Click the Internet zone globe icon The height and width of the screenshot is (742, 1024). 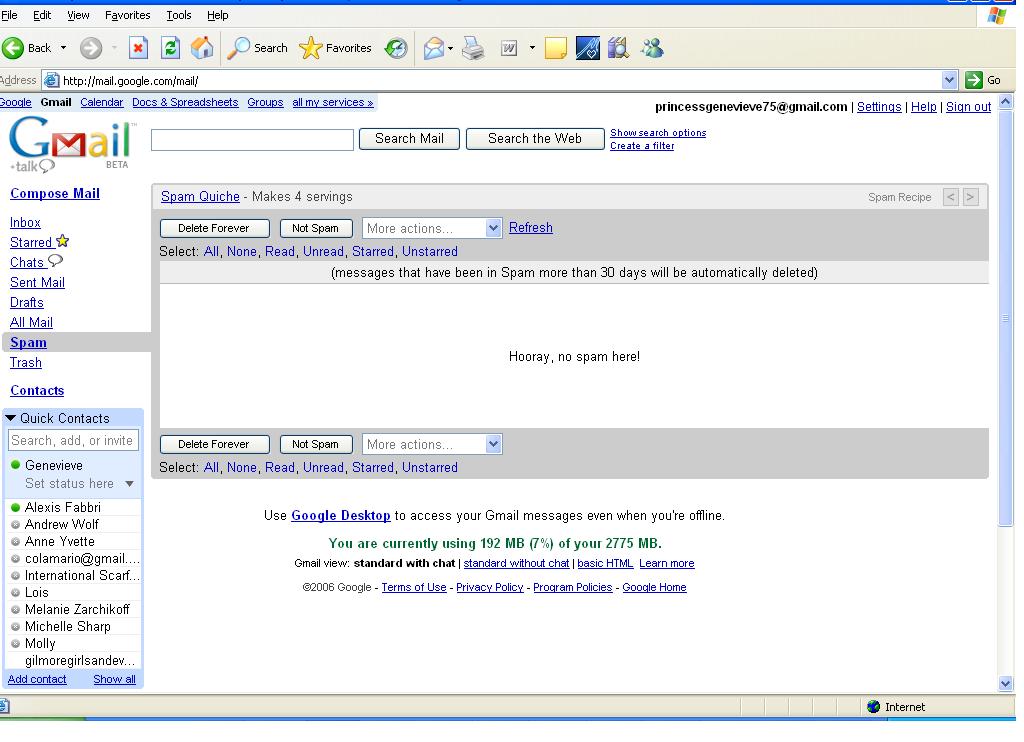click(873, 707)
